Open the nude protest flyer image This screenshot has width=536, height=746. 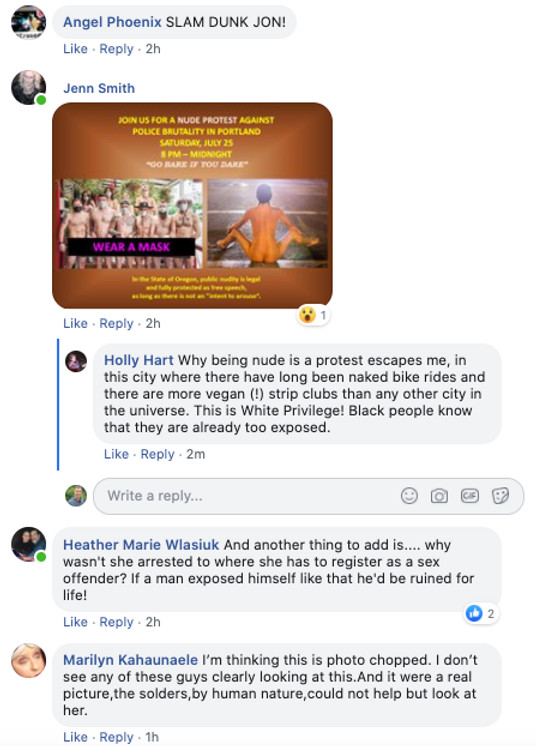click(192, 206)
